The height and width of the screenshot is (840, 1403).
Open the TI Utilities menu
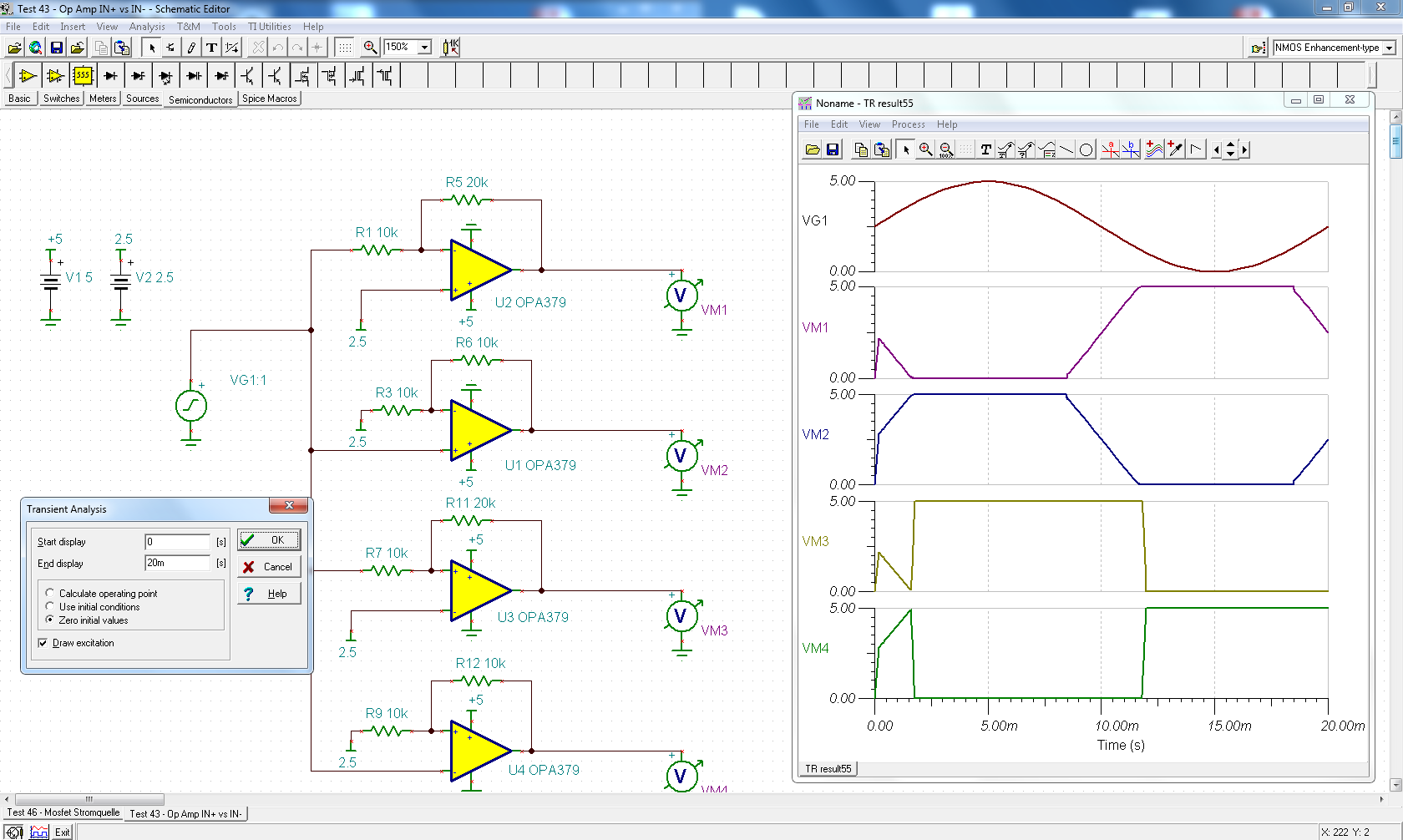269,27
